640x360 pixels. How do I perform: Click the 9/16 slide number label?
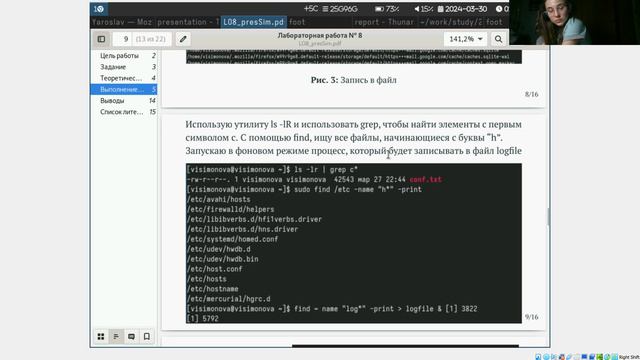(x=531, y=317)
